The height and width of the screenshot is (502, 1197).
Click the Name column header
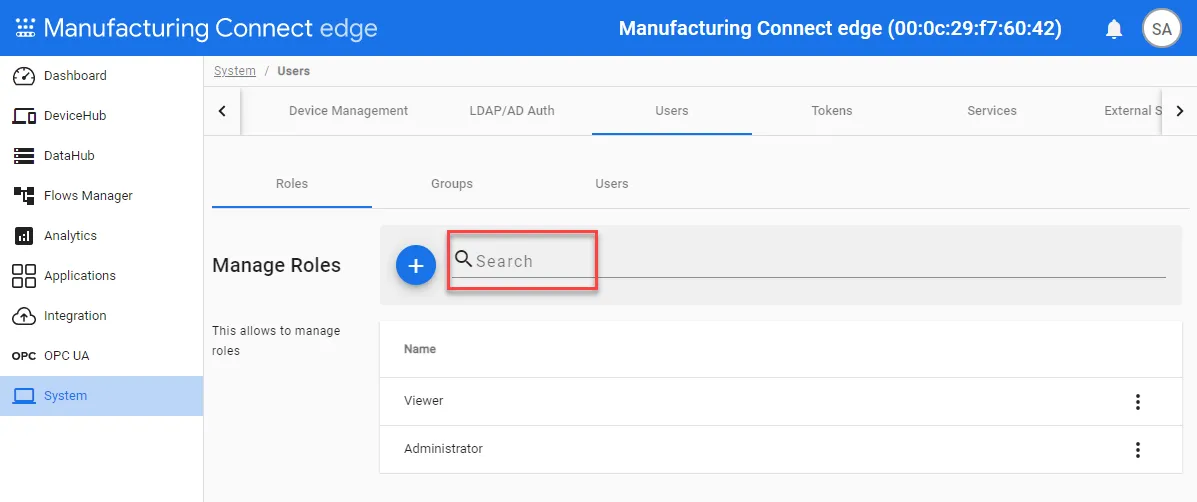[x=420, y=349]
